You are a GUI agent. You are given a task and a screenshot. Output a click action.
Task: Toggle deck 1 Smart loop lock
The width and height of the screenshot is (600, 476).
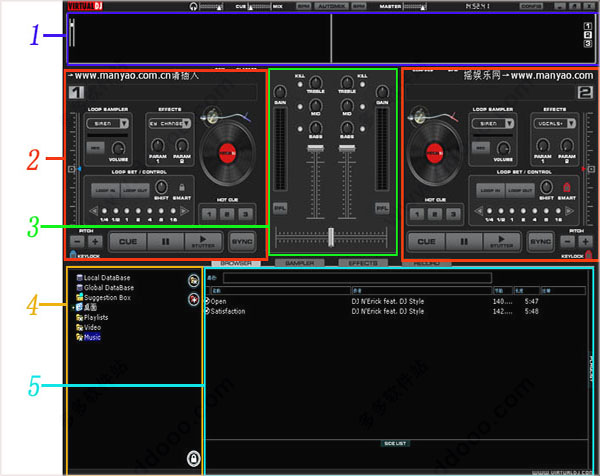(182, 187)
